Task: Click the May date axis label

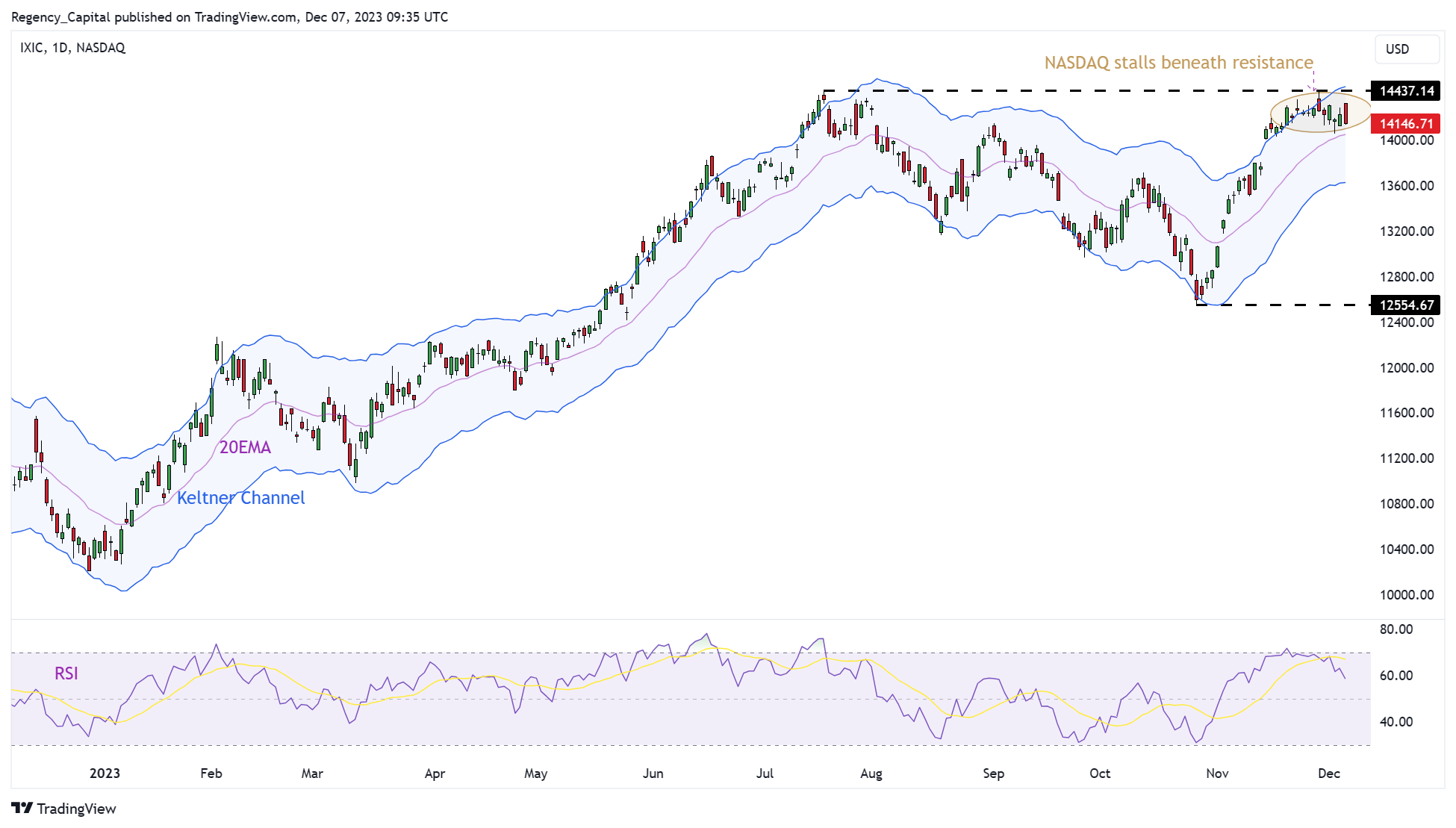Action: (x=536, y=773)
